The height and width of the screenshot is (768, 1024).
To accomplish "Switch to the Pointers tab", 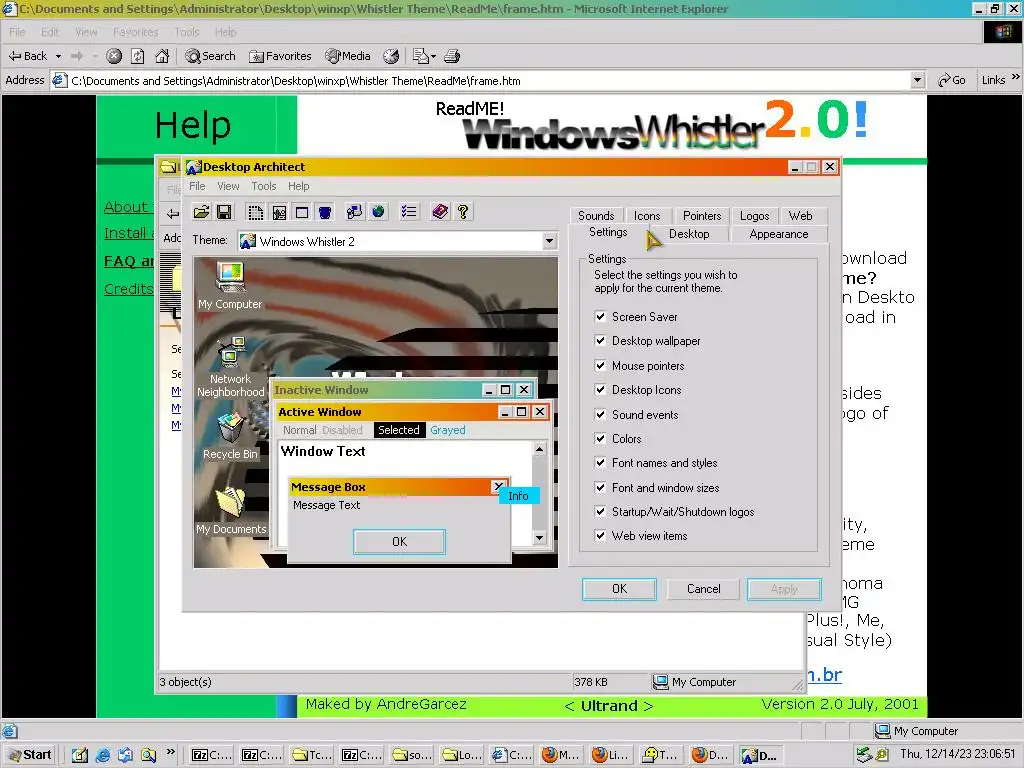I will coord(702,216).
